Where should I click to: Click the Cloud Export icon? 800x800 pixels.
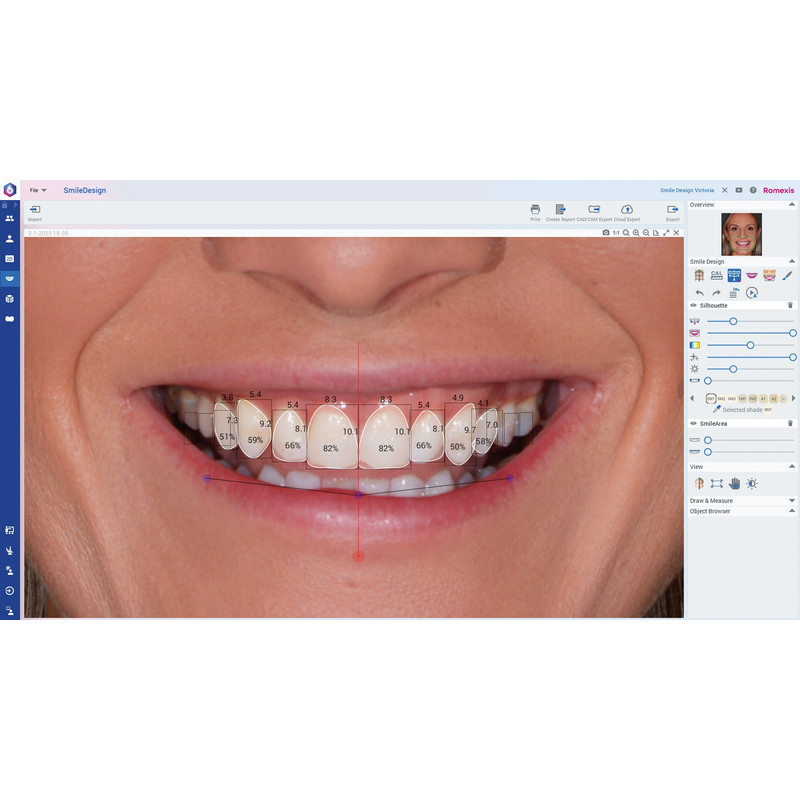627,210
